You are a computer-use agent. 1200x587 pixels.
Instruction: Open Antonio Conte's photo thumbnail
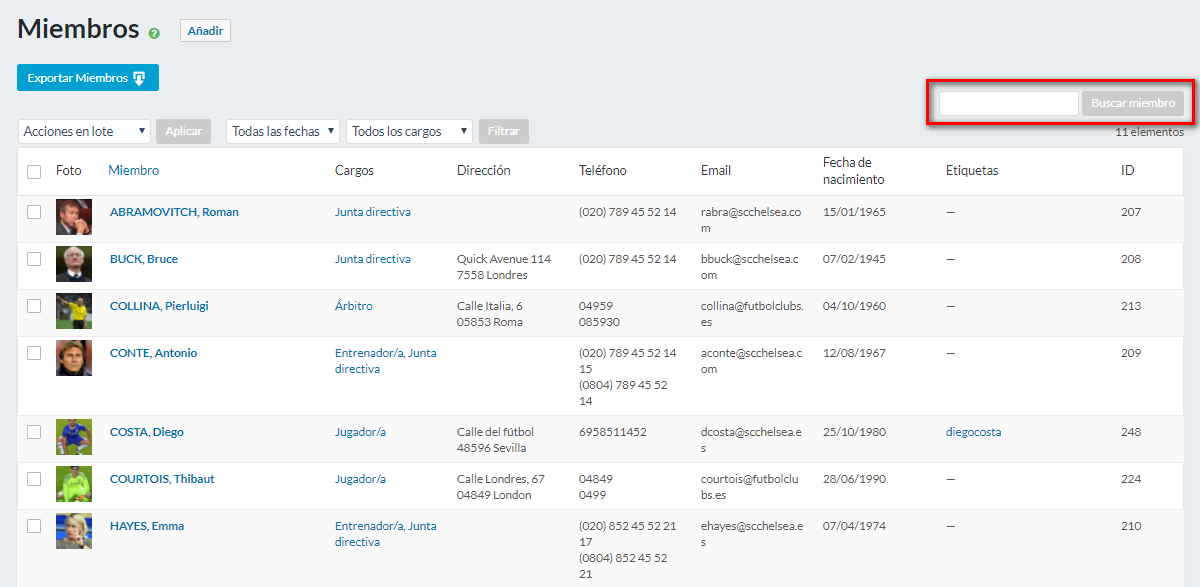[74, 358]
